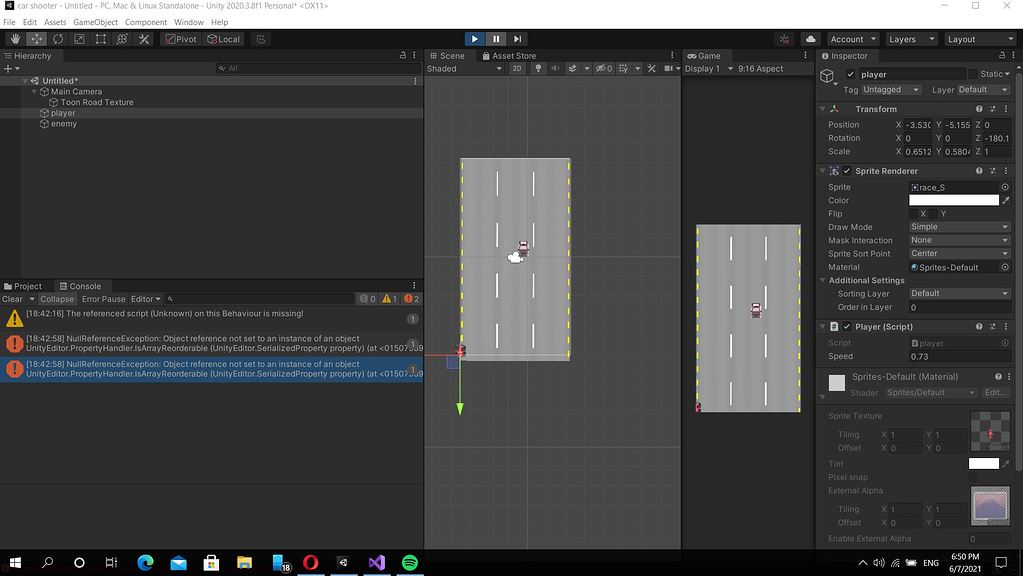Open the Cloud services icon
The image size is (1023, 576).
click(810, 39)
